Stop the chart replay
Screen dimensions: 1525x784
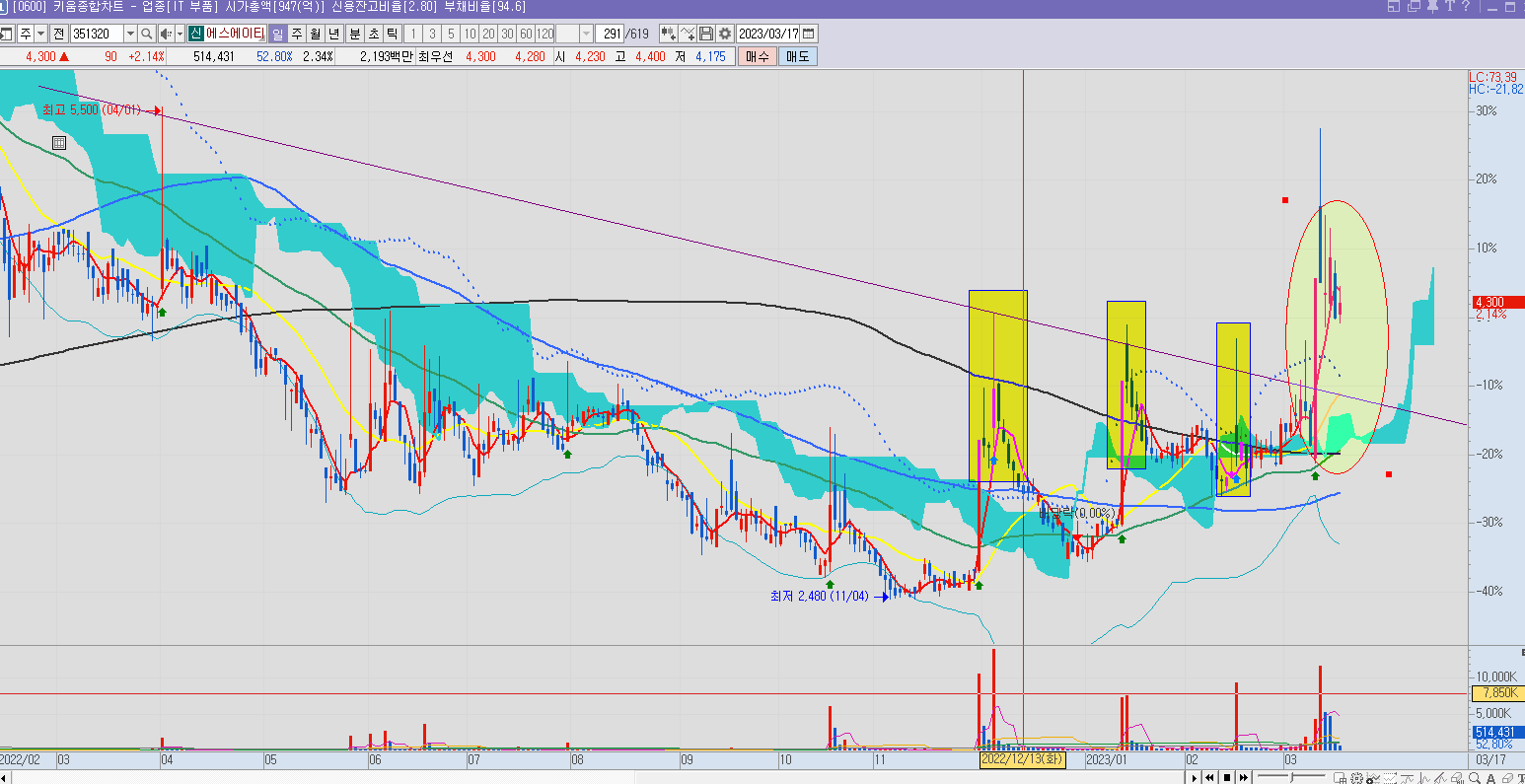1227,777
